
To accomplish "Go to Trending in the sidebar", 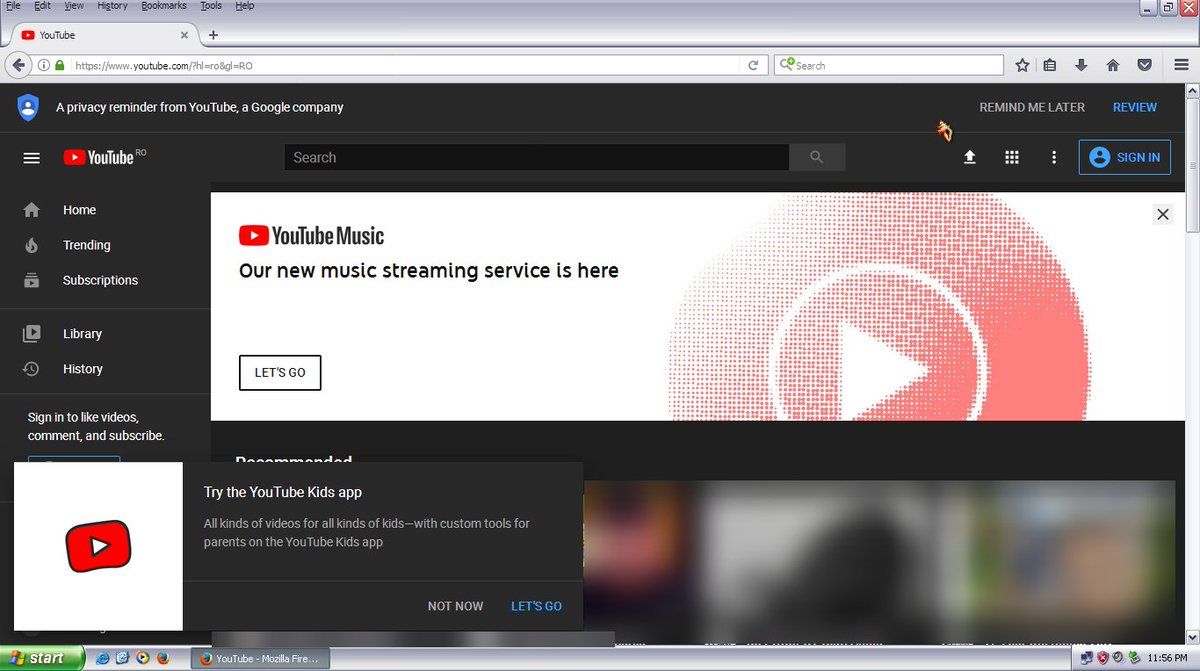I will tap(86, 245).
